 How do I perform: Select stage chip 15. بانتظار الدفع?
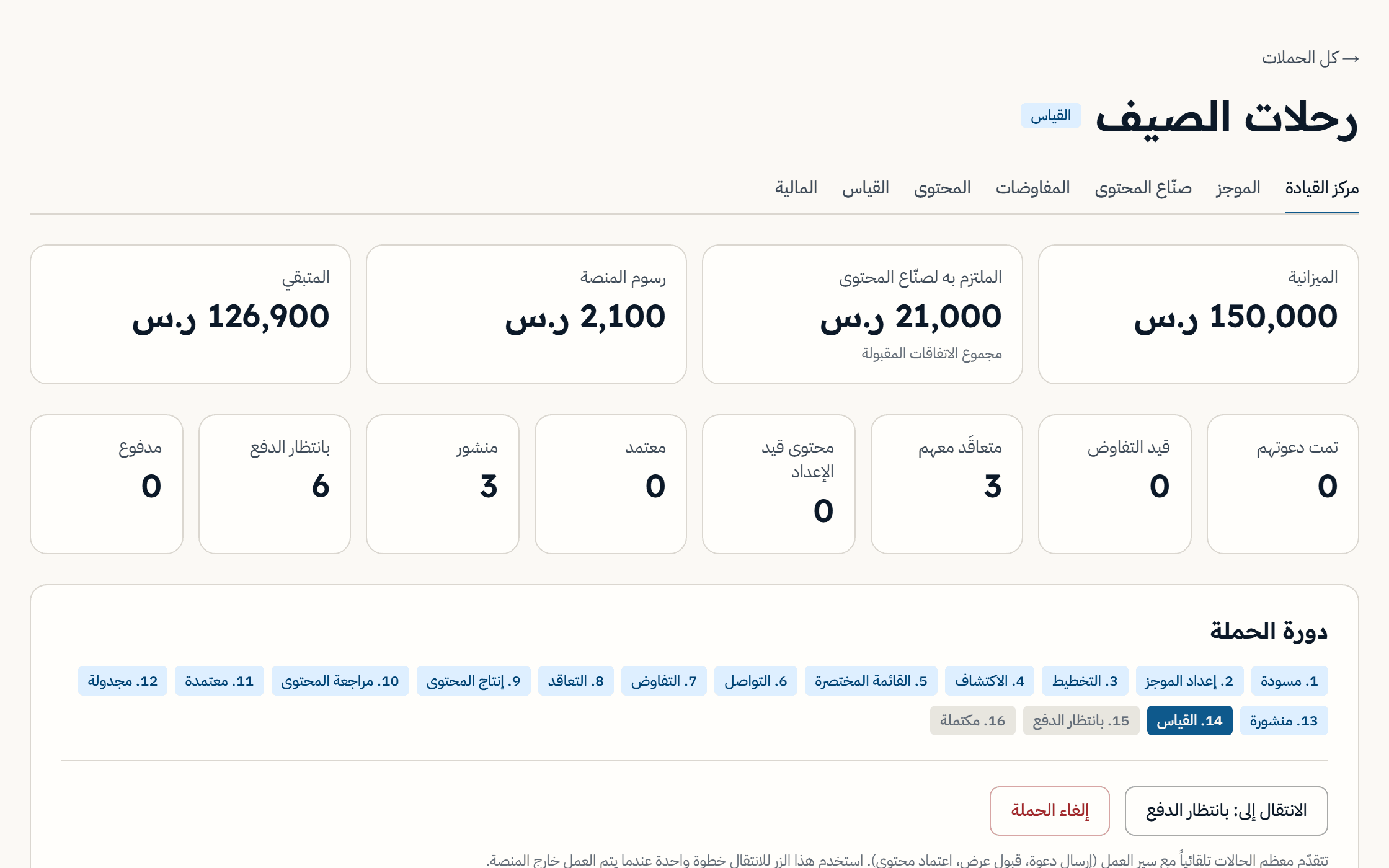1081,721
